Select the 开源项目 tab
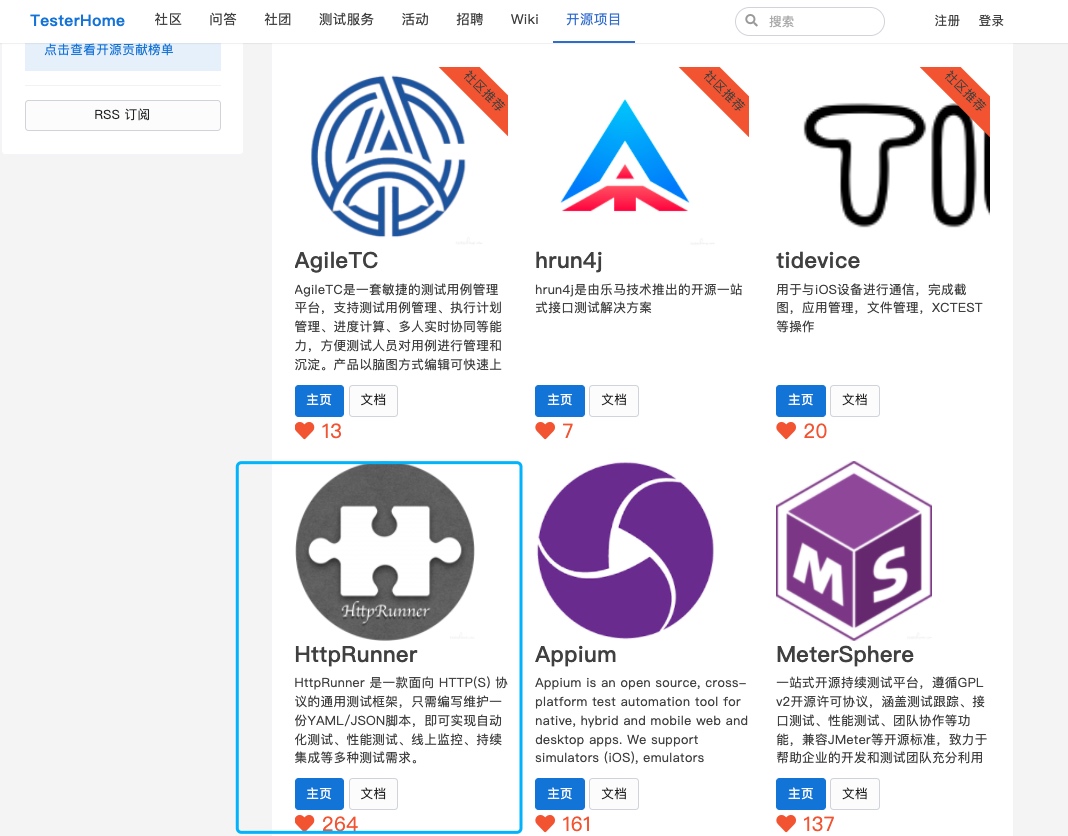 [x=594, y=20]
